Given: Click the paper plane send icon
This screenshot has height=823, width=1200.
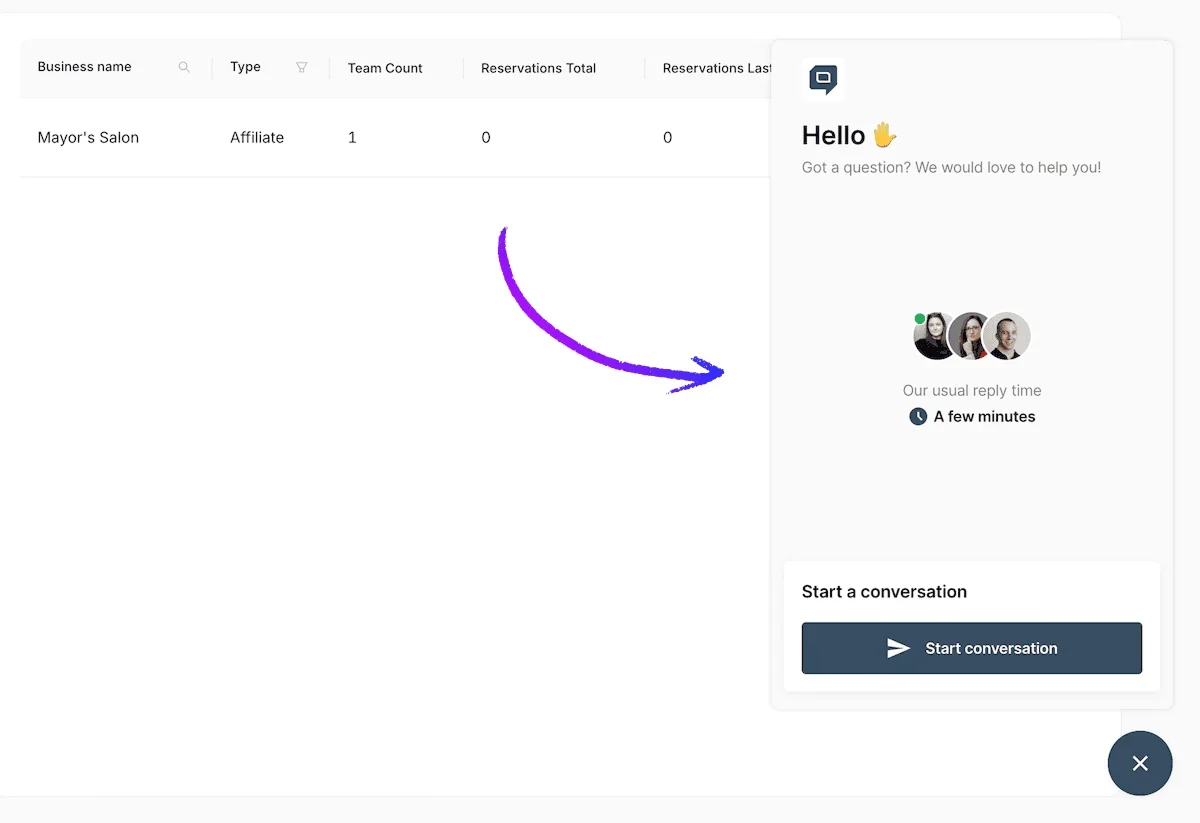Looking at the screenshot, I should click(898, 648).
